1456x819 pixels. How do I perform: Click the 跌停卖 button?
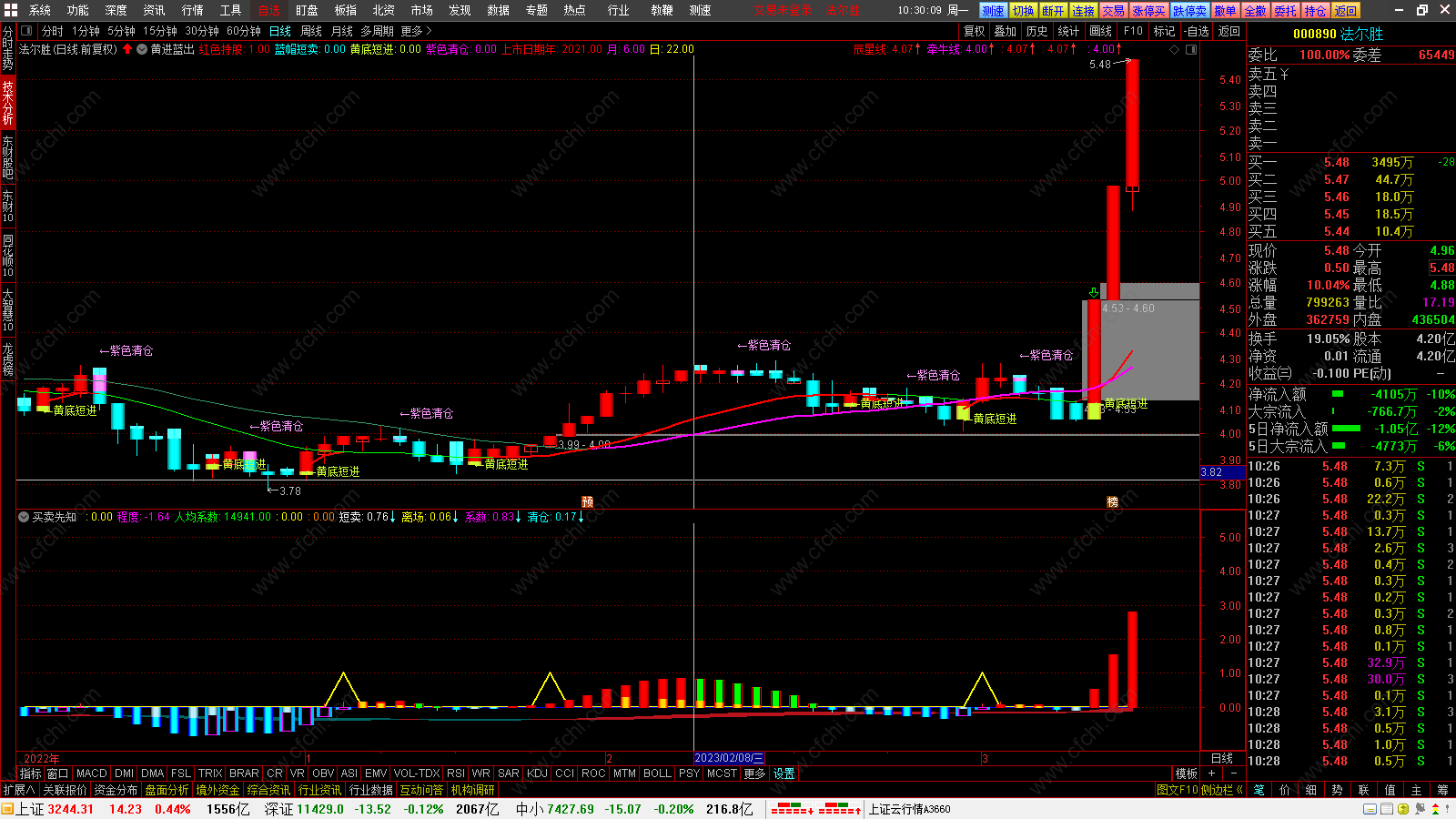click(x=1189, y=11)
